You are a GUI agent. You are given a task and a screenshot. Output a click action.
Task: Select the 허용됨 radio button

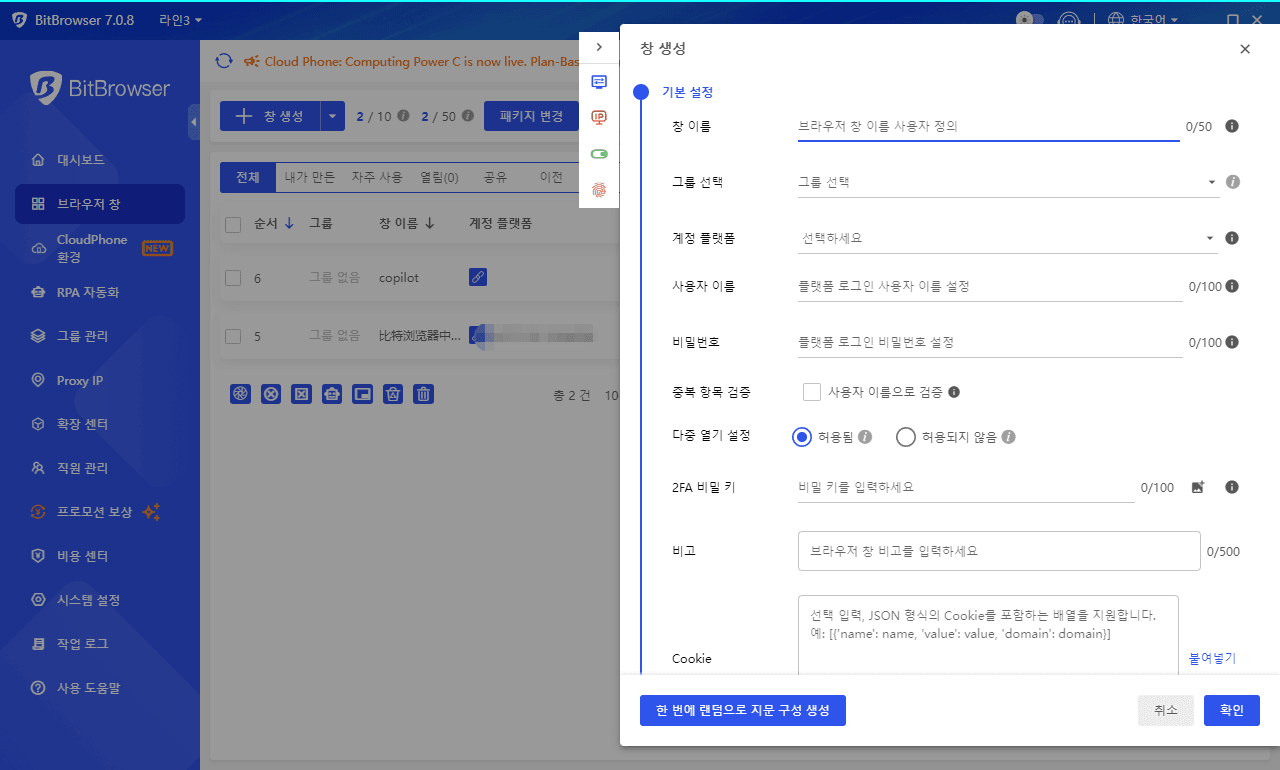coord(801,437)
